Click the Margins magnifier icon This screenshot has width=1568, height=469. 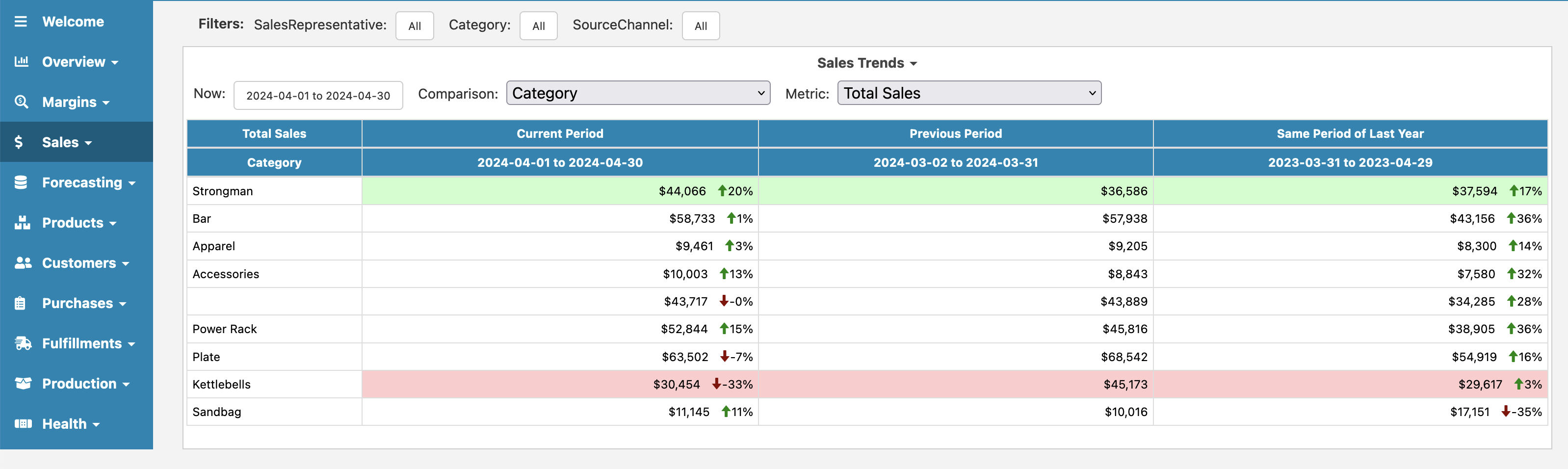(21, 102)
